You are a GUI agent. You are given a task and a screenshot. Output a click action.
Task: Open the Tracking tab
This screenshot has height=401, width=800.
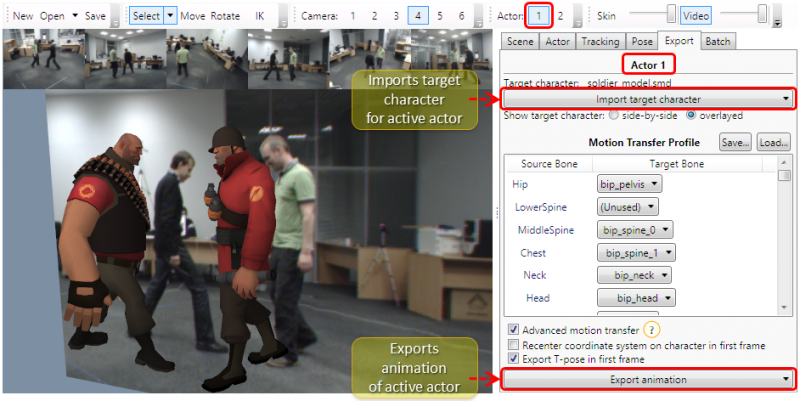pos(601,42)
